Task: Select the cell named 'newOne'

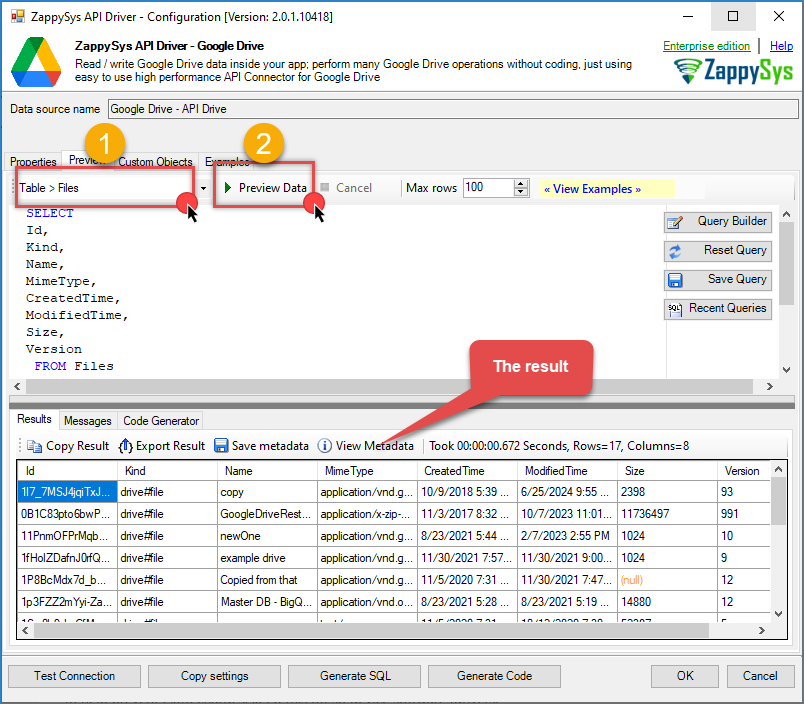Action: click(267, 536)
